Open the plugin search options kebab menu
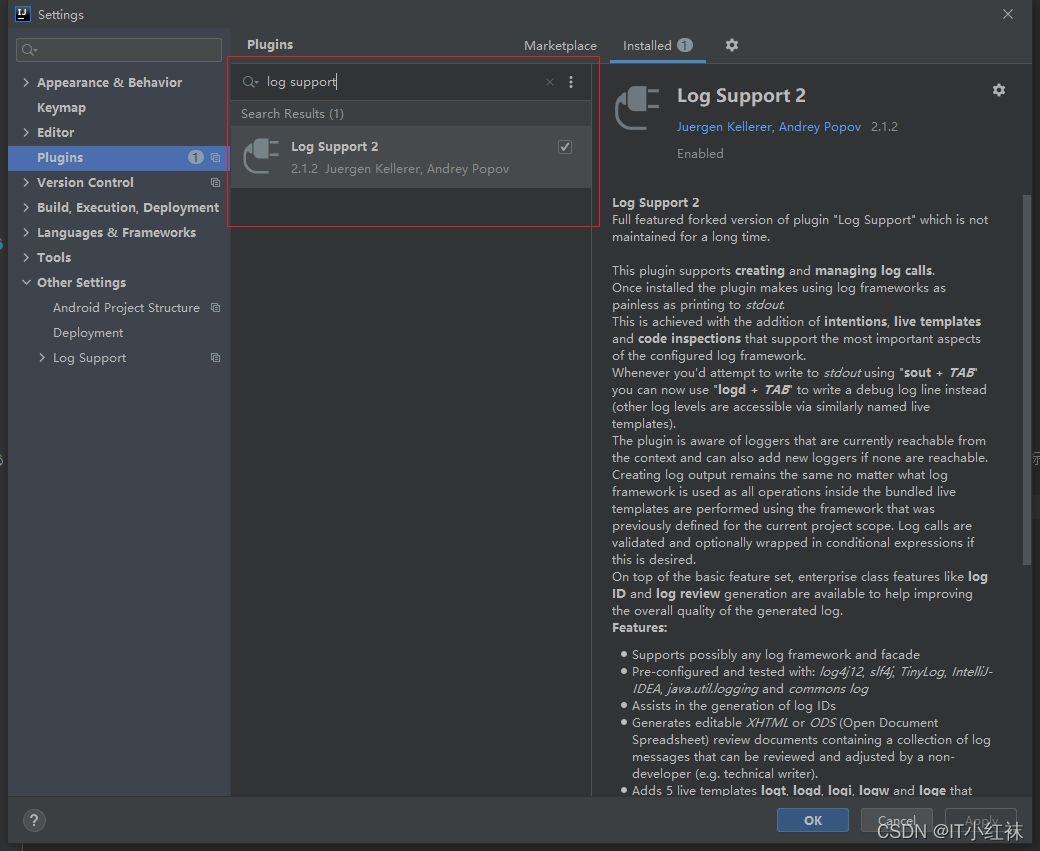The width and height of the screenshot is (1040, 851). click(x=571, y=82)
